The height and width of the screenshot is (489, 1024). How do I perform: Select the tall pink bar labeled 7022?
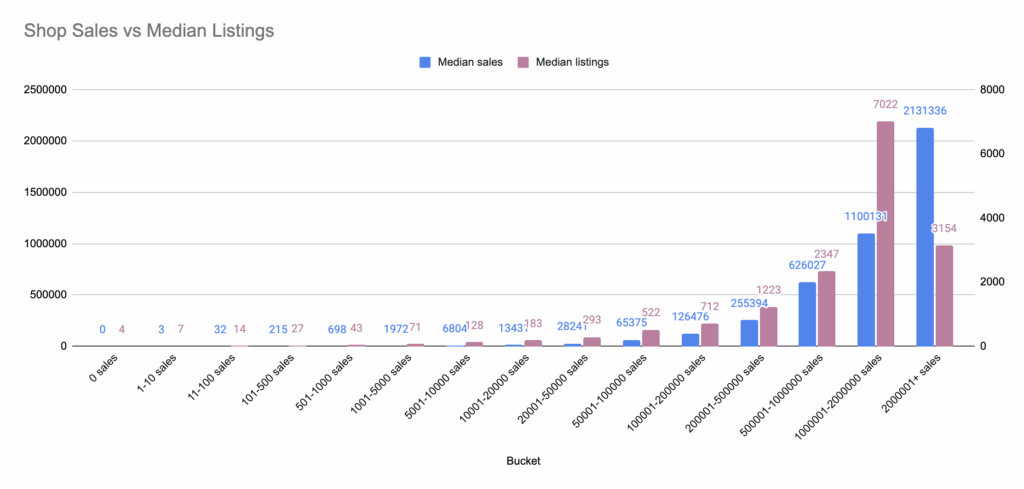point(885,234)
